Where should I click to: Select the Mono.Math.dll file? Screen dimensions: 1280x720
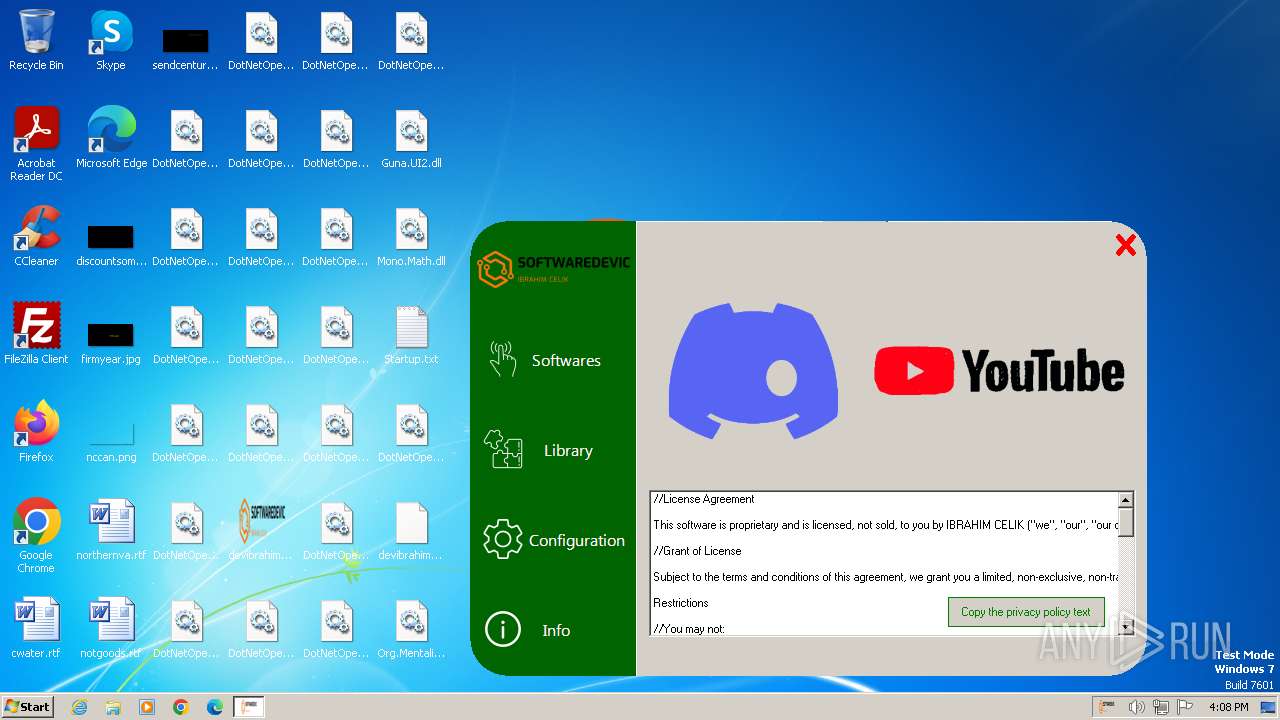pyautogui.click(x=411, y=237)
